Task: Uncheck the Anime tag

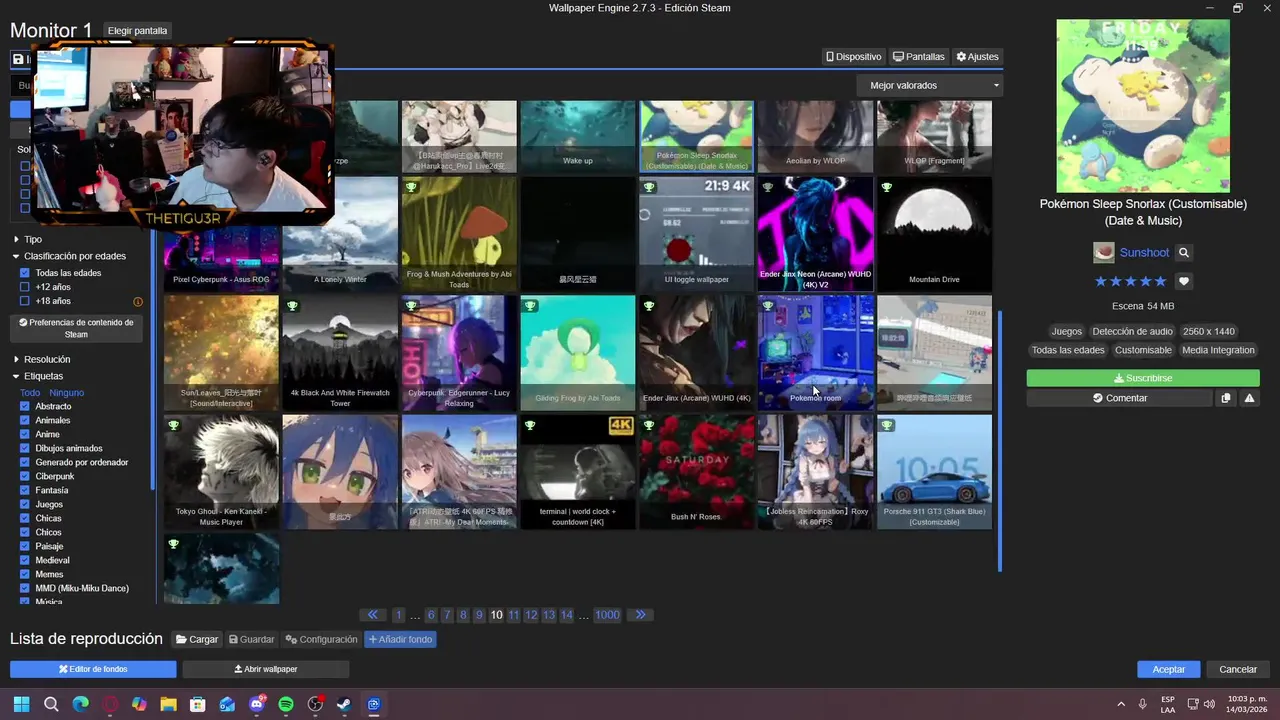Action: (x=25, y=434)
